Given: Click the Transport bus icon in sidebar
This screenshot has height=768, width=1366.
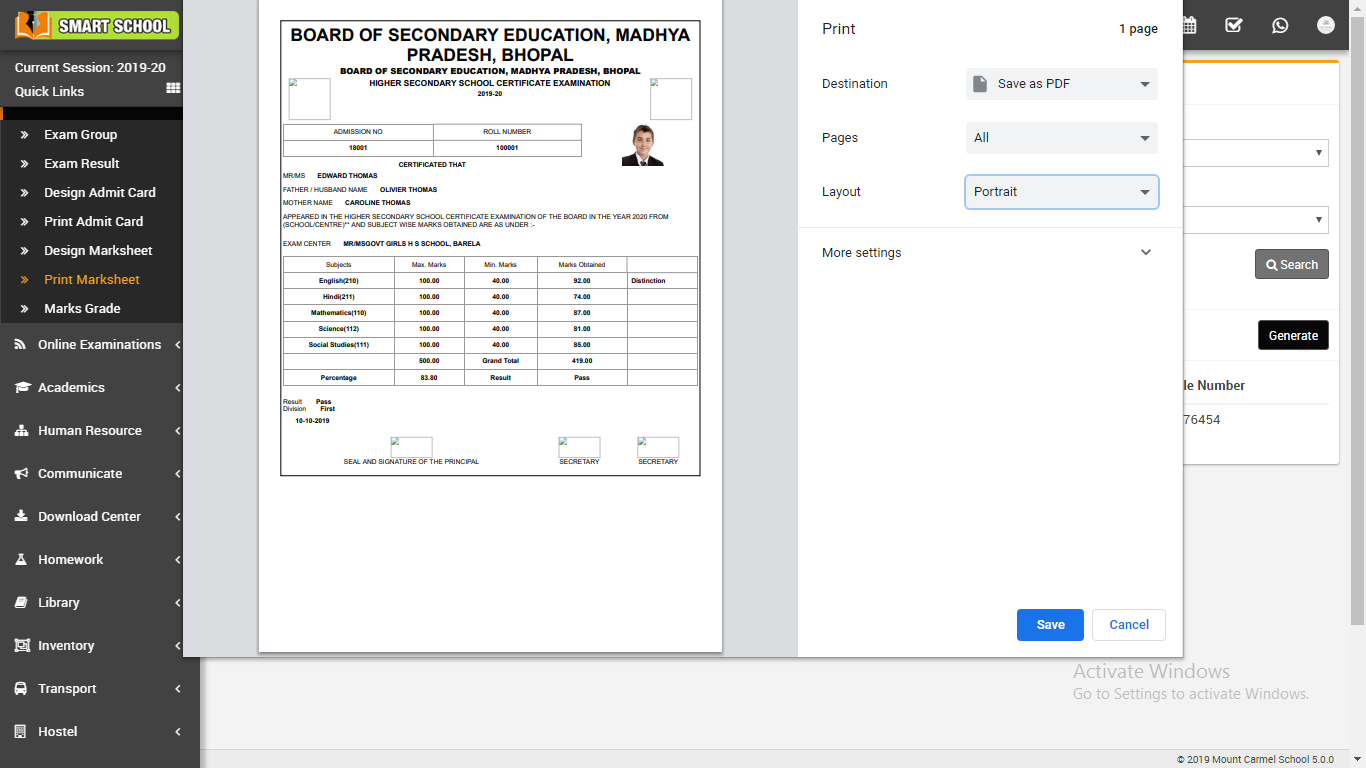Looking at the screenshot, I should click(21, 689).
